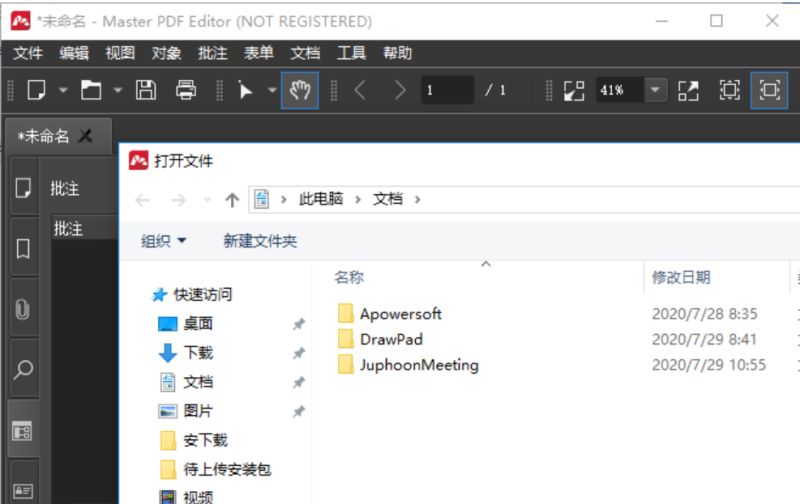Expand chevron after 文档 in breadcrumb
Screen dimensions: 800x504
(418, 199)
